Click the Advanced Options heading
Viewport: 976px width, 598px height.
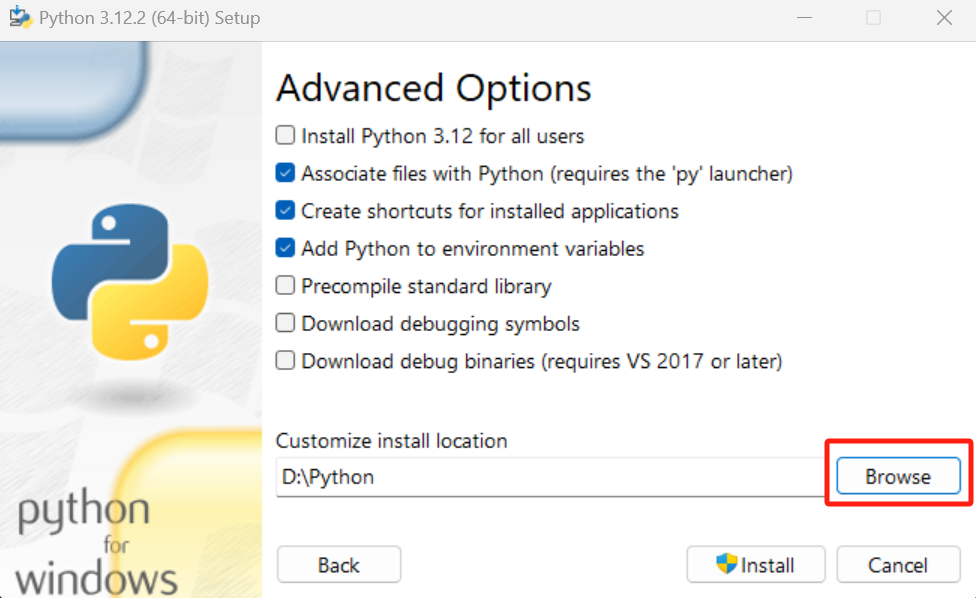[x=433, y=88]
